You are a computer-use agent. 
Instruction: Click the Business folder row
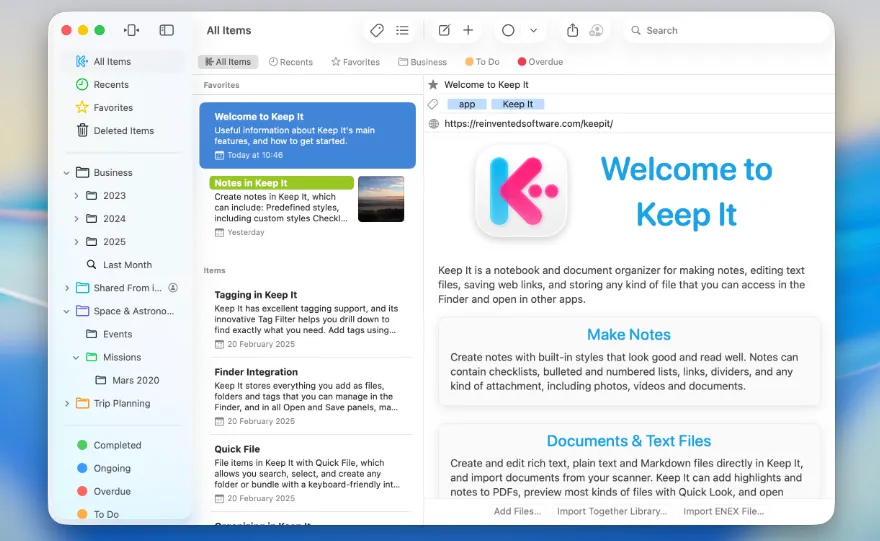pos(123,173)
